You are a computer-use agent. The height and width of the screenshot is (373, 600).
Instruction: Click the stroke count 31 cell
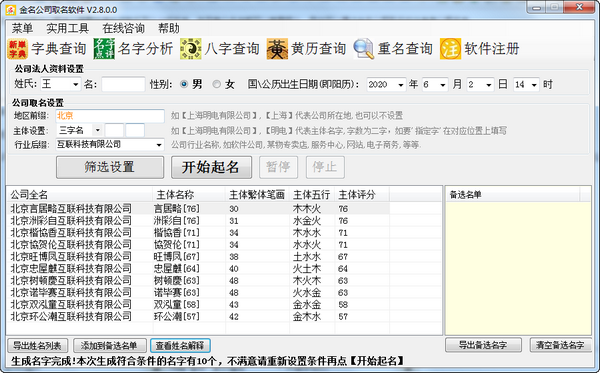[234, 221]
